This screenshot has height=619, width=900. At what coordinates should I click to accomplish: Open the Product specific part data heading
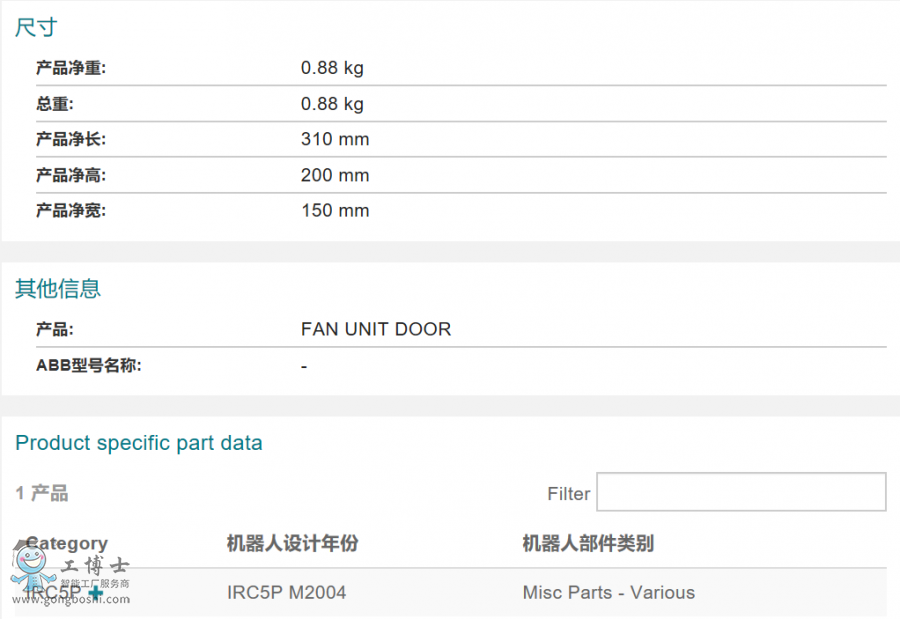pos(139,443)
